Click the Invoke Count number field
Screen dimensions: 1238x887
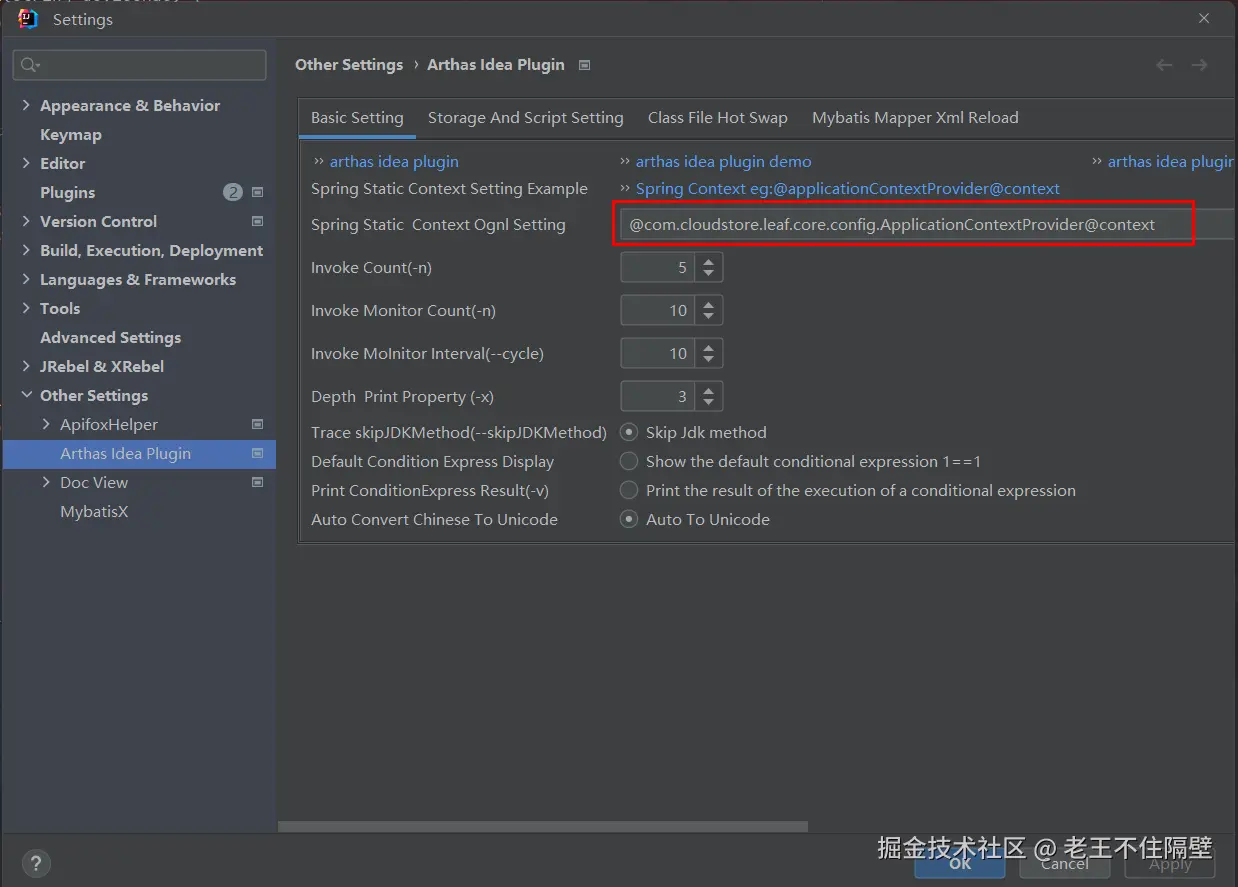point(658,268)
